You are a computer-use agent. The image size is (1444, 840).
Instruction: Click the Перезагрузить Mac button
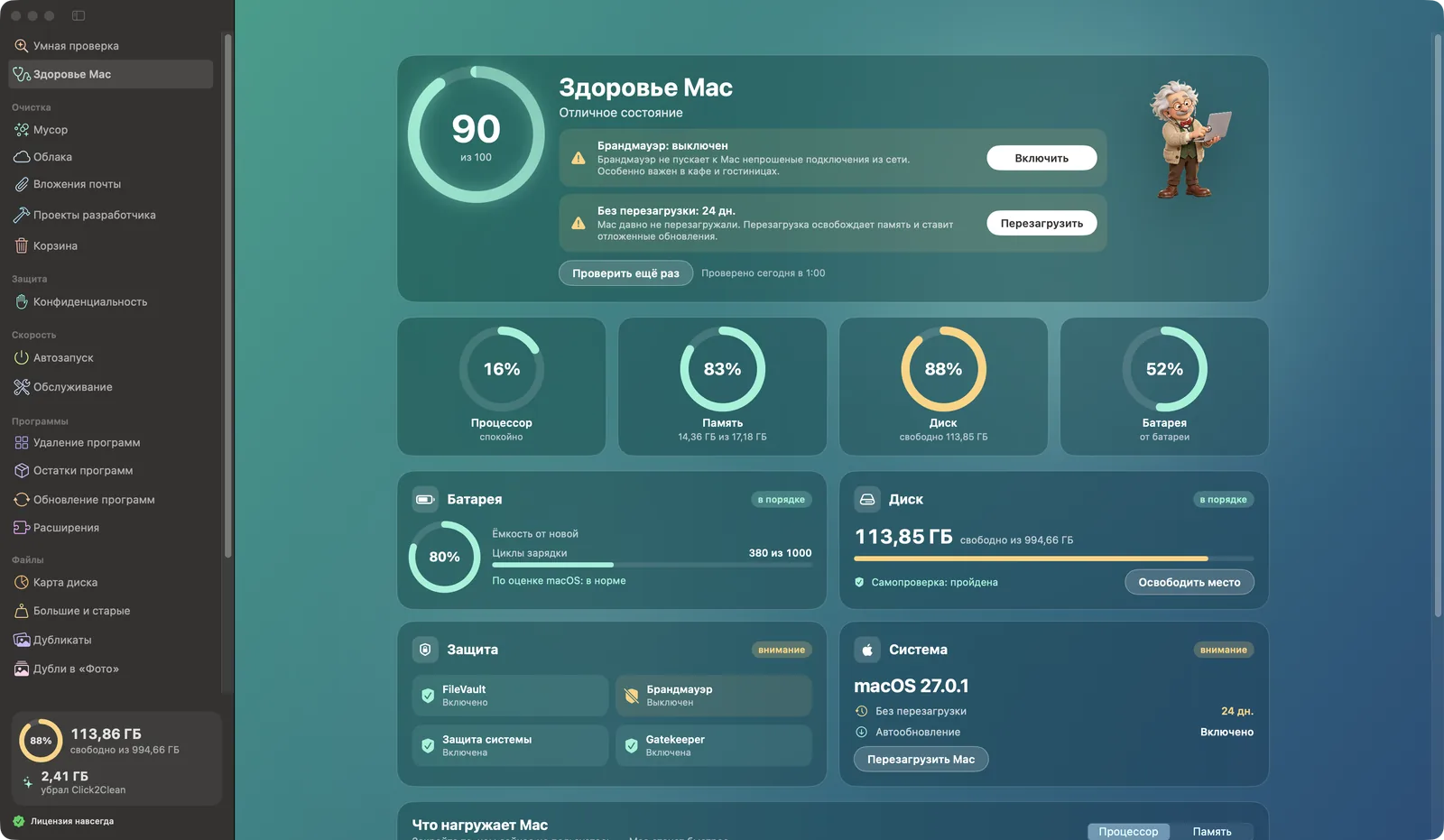(921, 759)
